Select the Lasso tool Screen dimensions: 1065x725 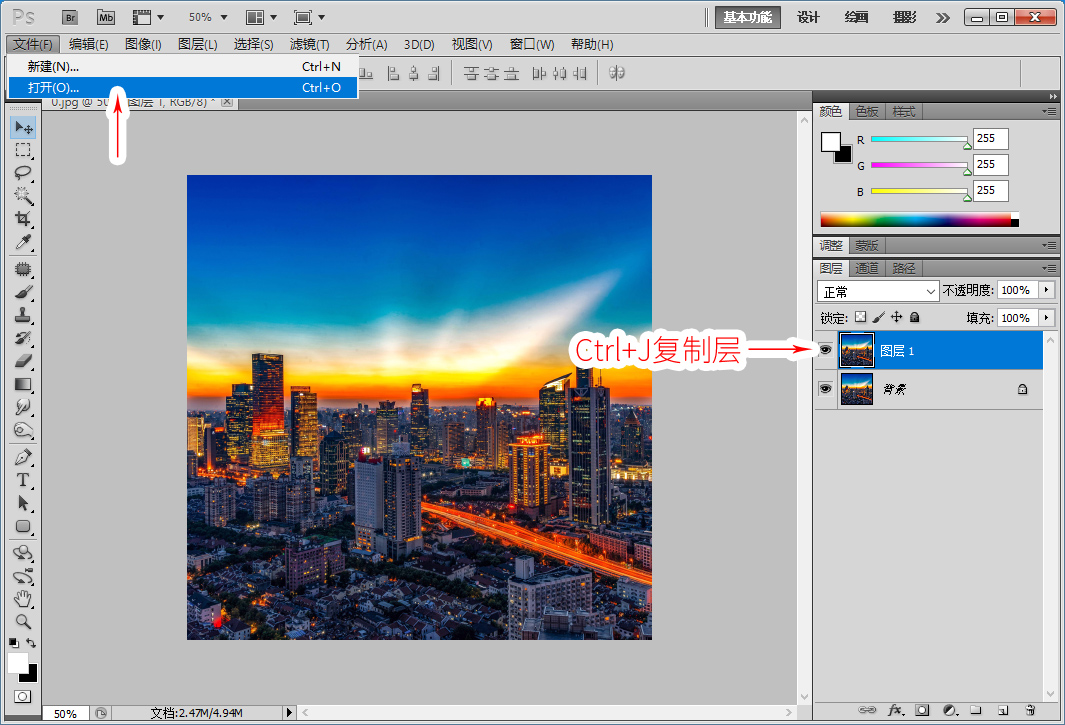(x=23, y=173)
